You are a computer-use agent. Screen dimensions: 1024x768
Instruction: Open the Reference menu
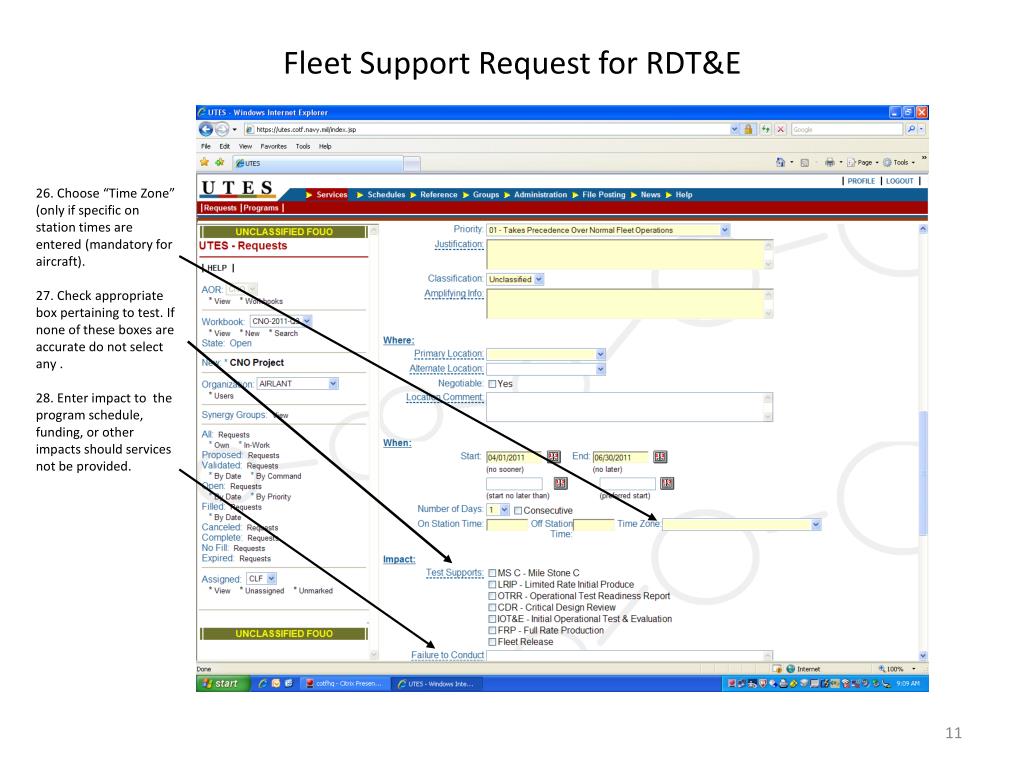[439, 195]
